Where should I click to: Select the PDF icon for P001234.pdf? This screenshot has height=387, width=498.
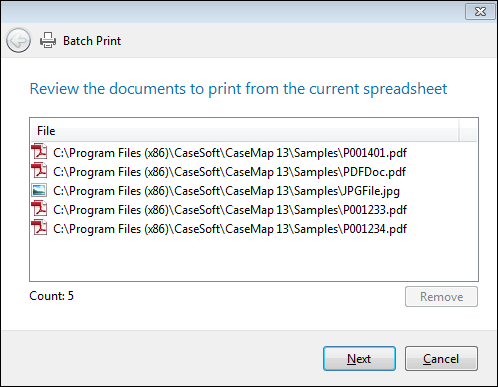click(x=39, y=228)
